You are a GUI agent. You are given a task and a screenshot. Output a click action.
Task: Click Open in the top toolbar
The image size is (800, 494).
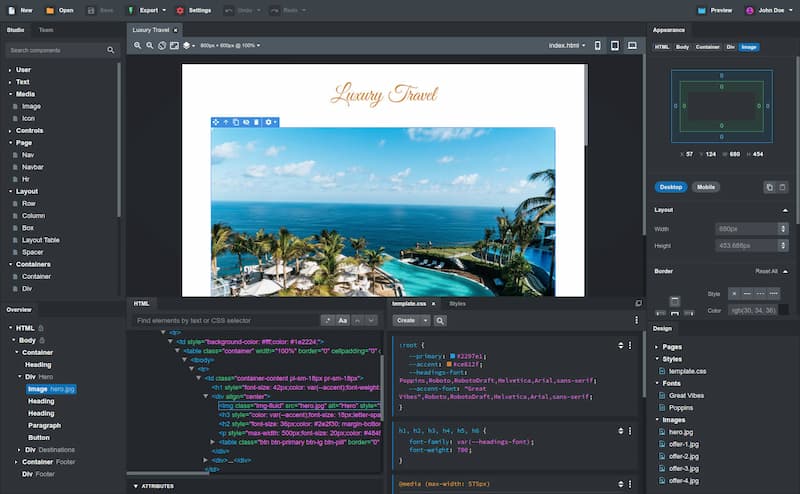click(59, 10)
